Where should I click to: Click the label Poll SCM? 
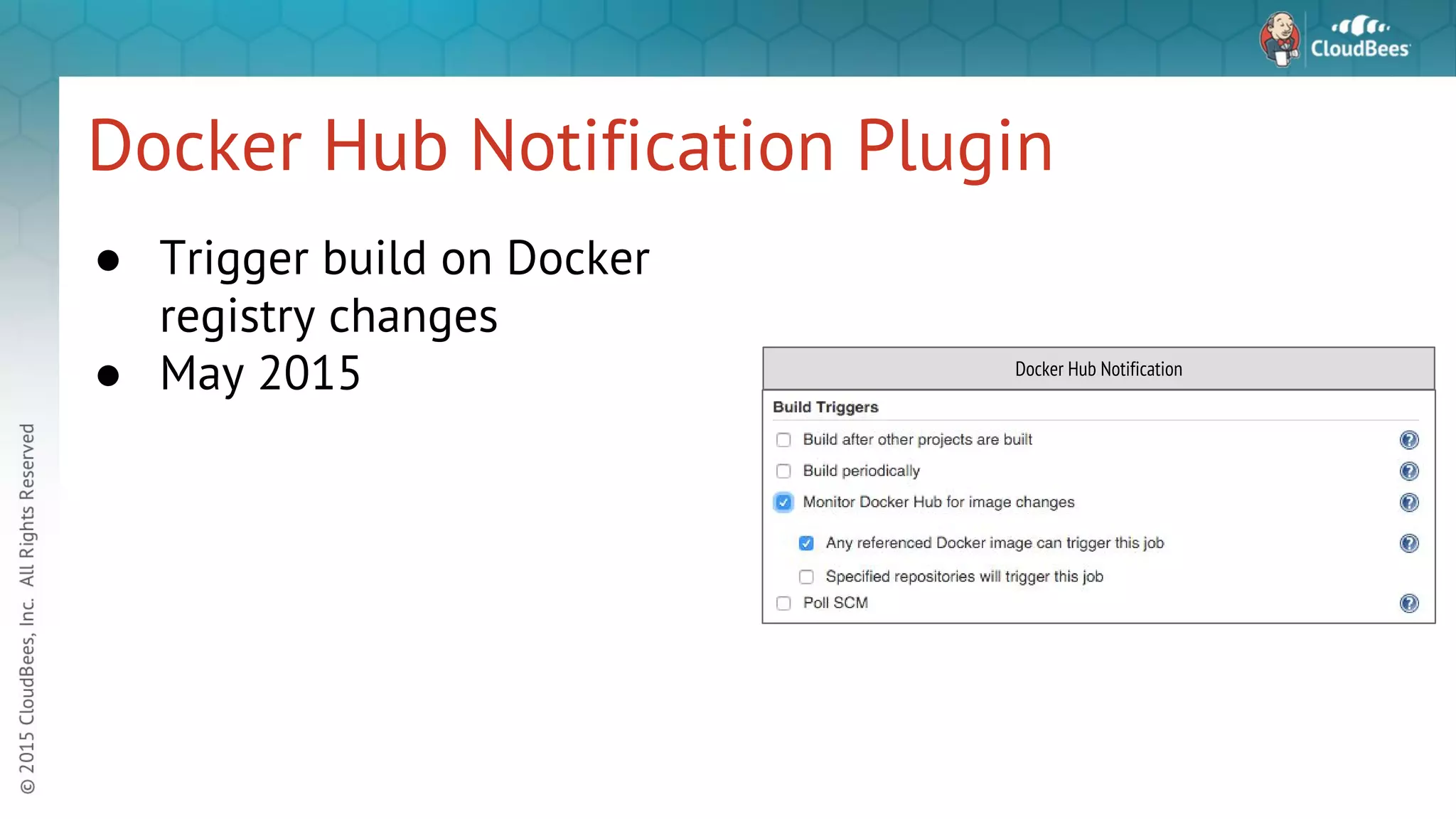(x=835, y=603)
